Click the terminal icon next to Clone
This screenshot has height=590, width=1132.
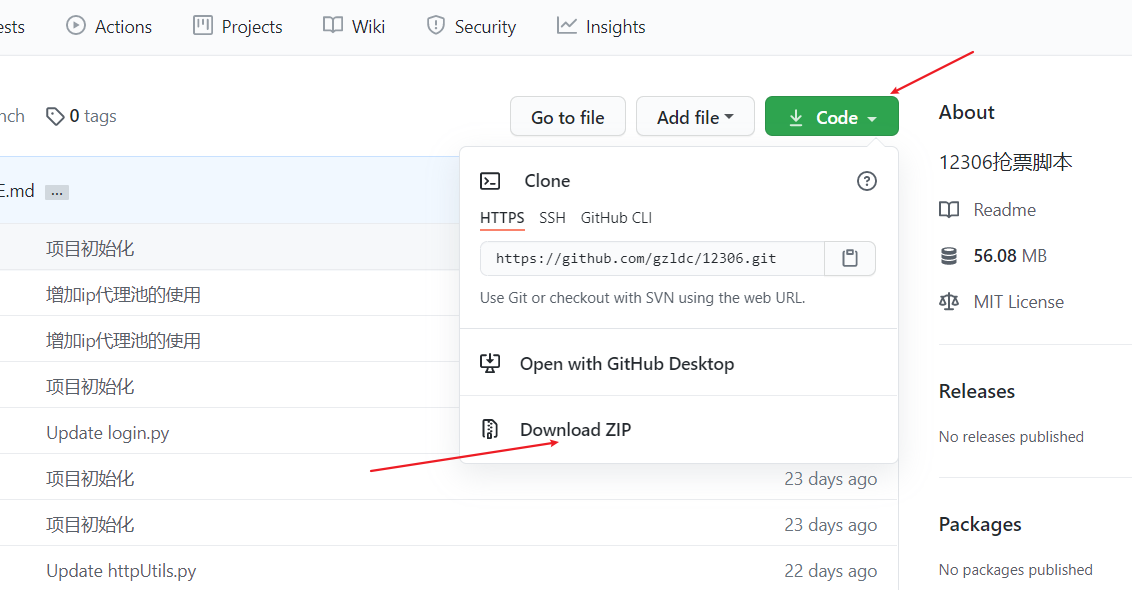490,181
